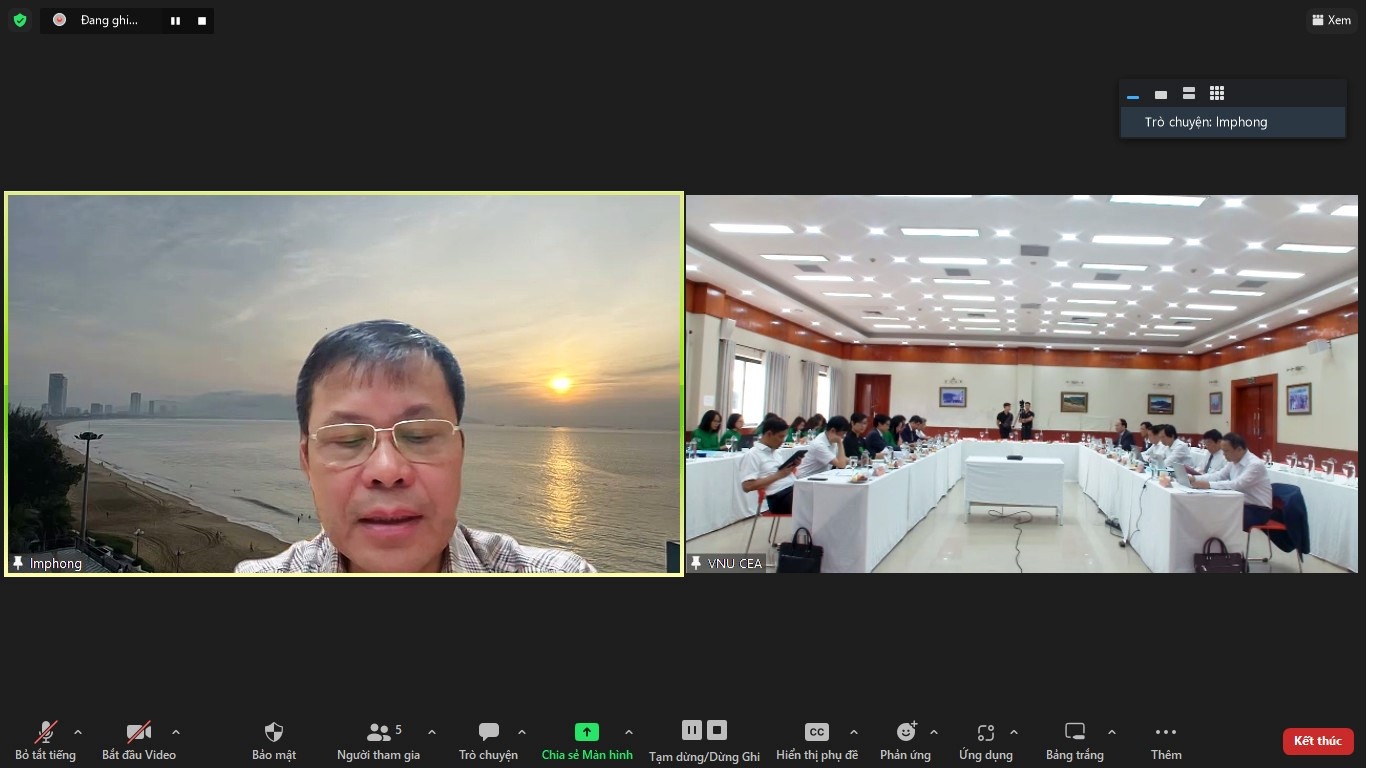Click the green encryption shield icon
Image resolution: width=1376 pixels, height=770 pixels.
[x=20, y=20]
